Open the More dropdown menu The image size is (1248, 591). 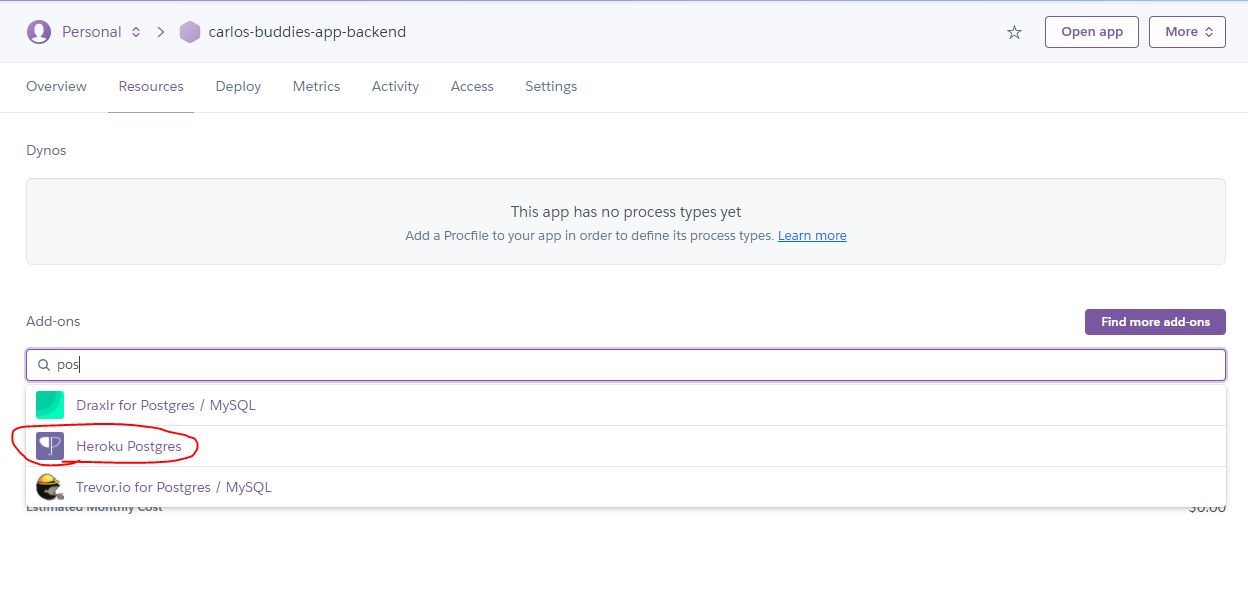click(x=1187, y=32)
